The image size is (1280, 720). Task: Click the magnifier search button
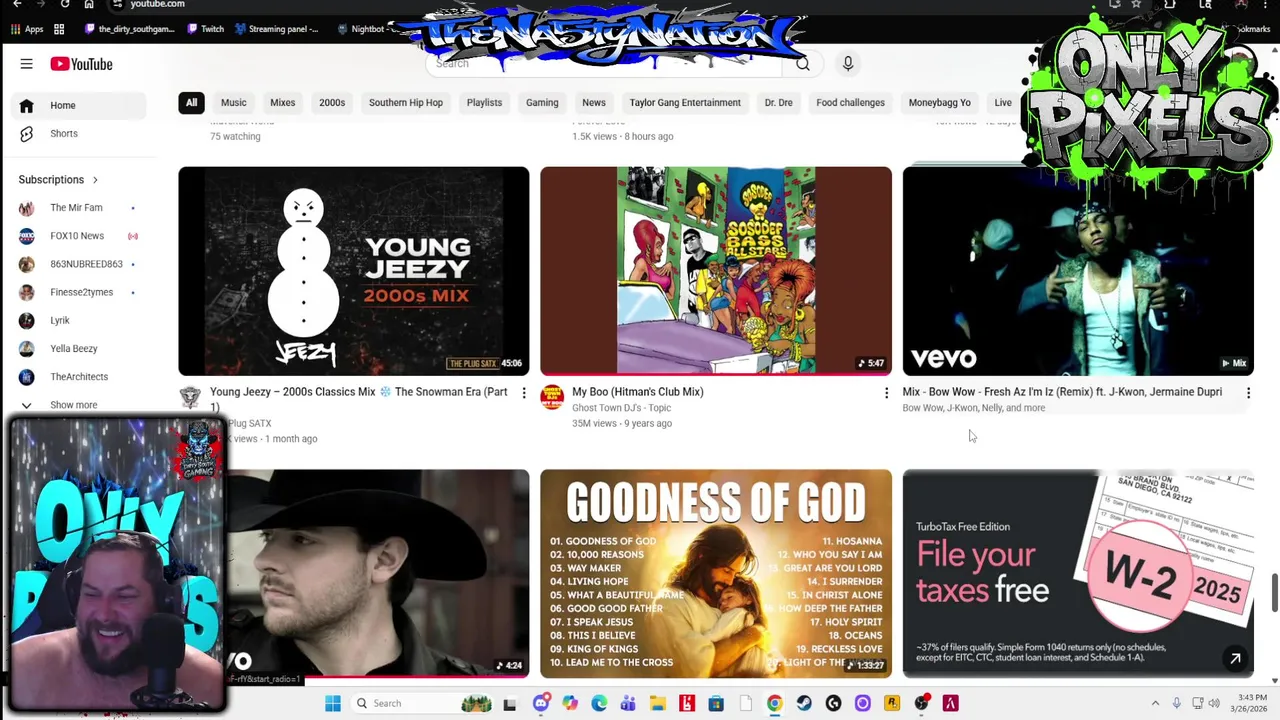(x=802, y=63)
